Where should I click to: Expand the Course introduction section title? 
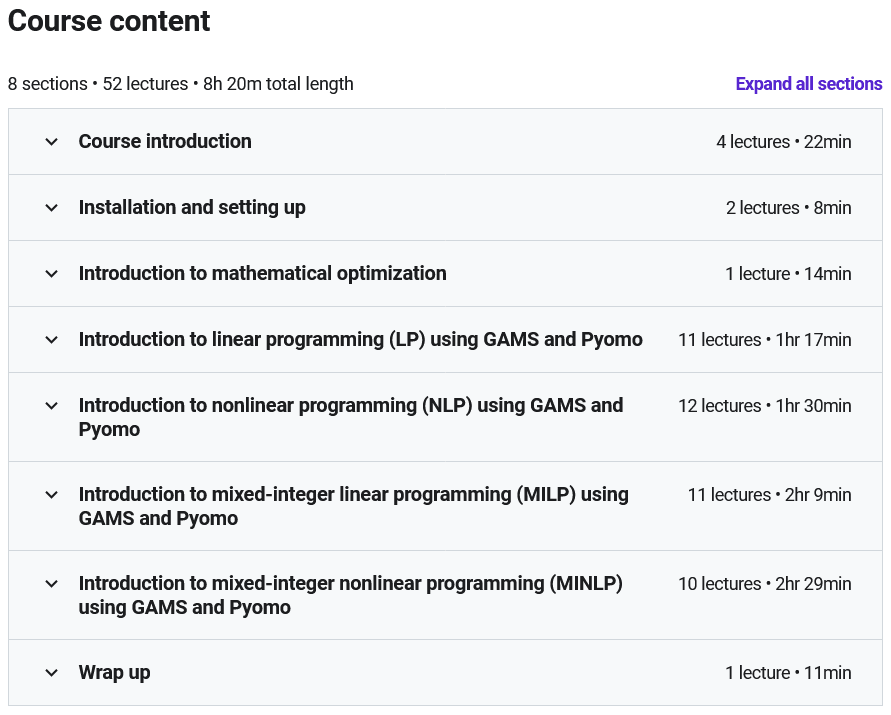coord(165,142)
